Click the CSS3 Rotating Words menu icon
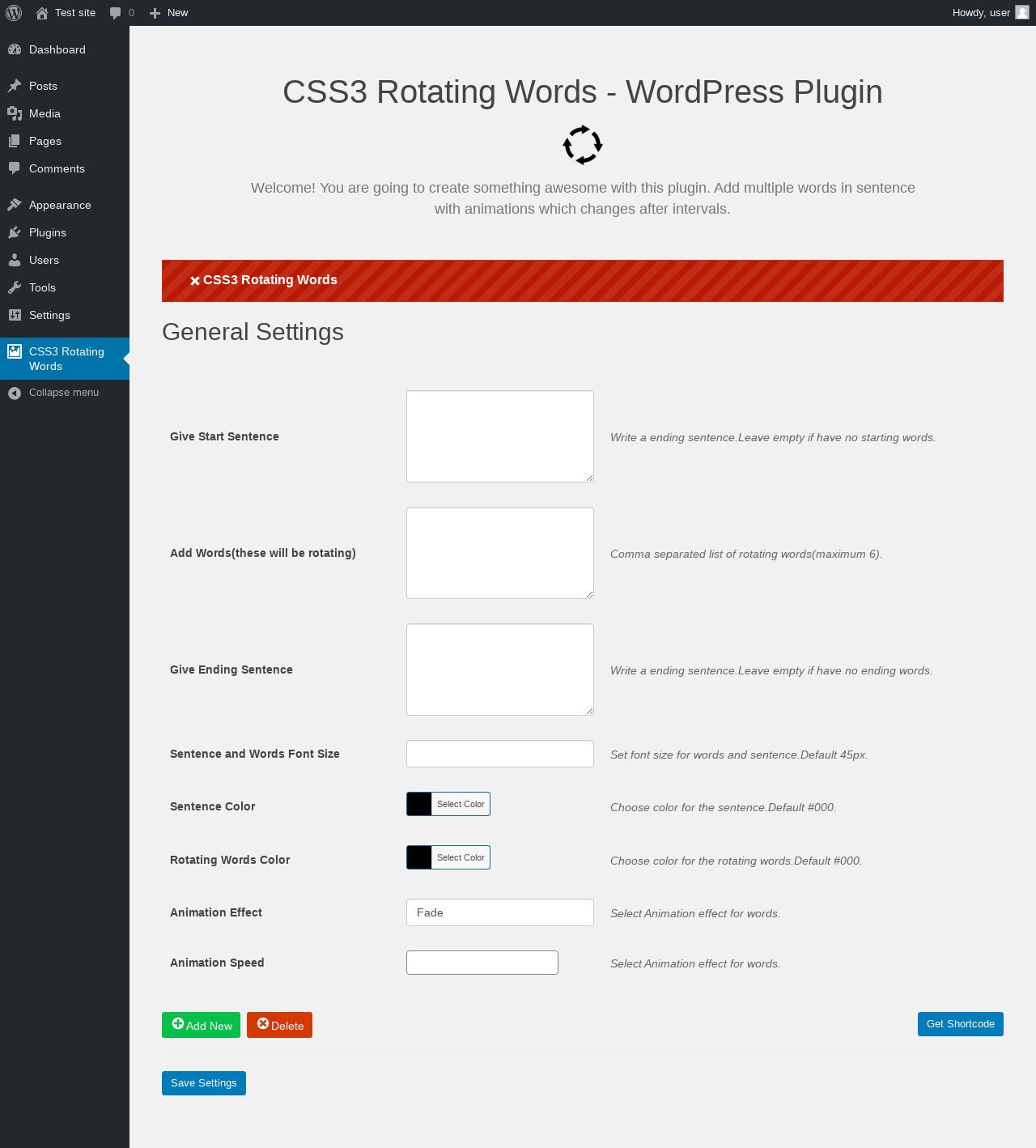The width and height of the screenshot is (1036, 1148). pos(15,351)
